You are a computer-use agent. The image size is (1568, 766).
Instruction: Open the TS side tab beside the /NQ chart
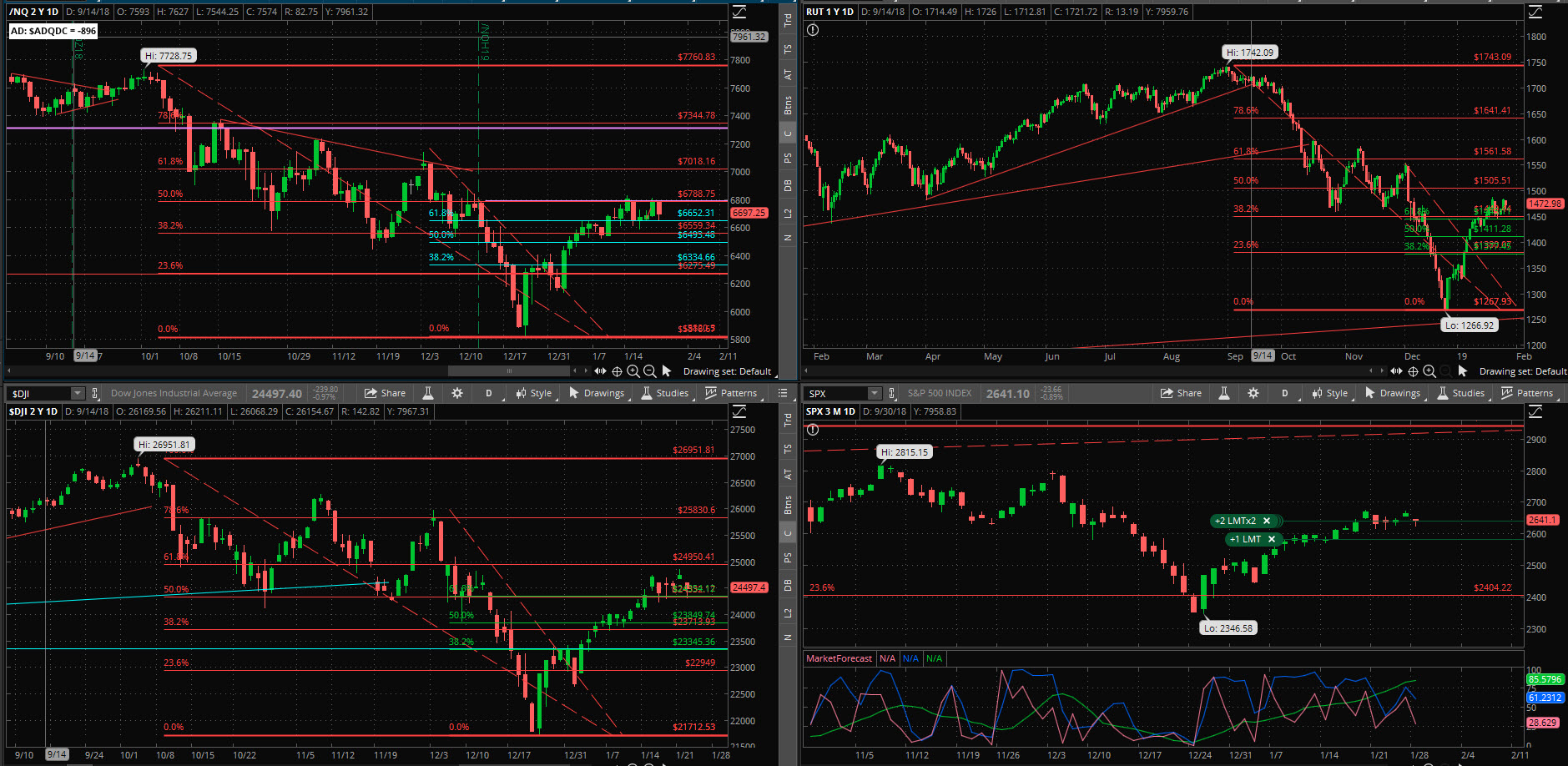tap(788, 49)
